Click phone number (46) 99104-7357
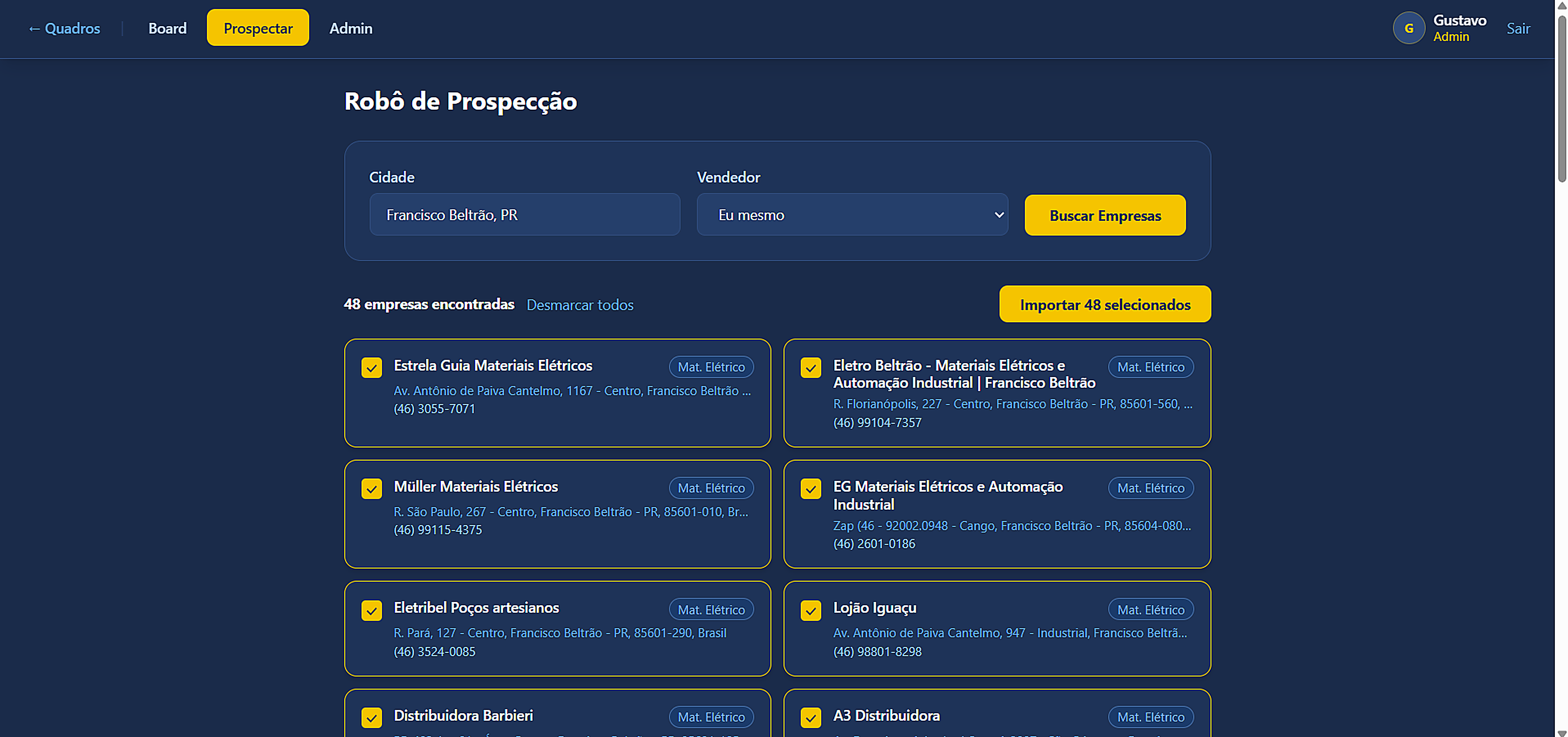Screen dimensions: 1568x737 point(877,422)
